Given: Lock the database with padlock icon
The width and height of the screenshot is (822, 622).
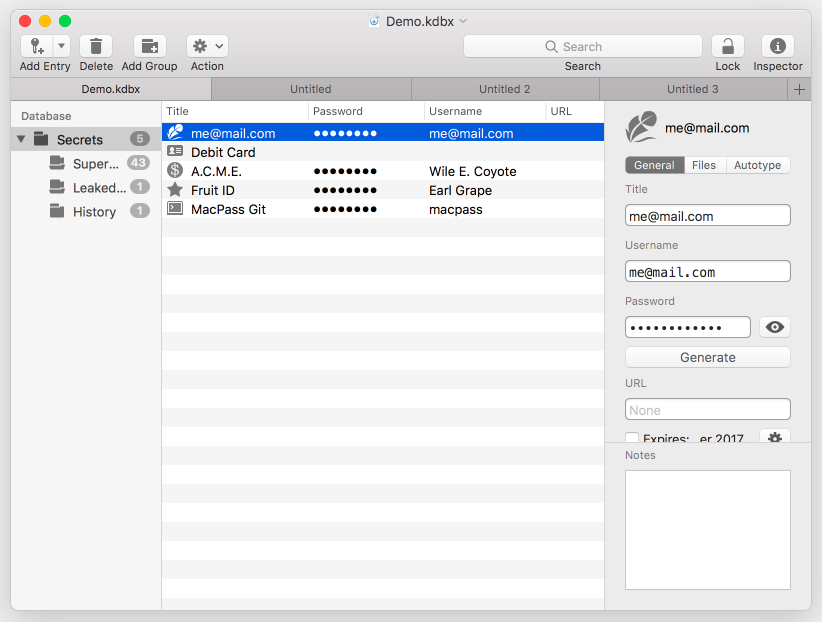Looking at the screenshot, I should [727, 46].
